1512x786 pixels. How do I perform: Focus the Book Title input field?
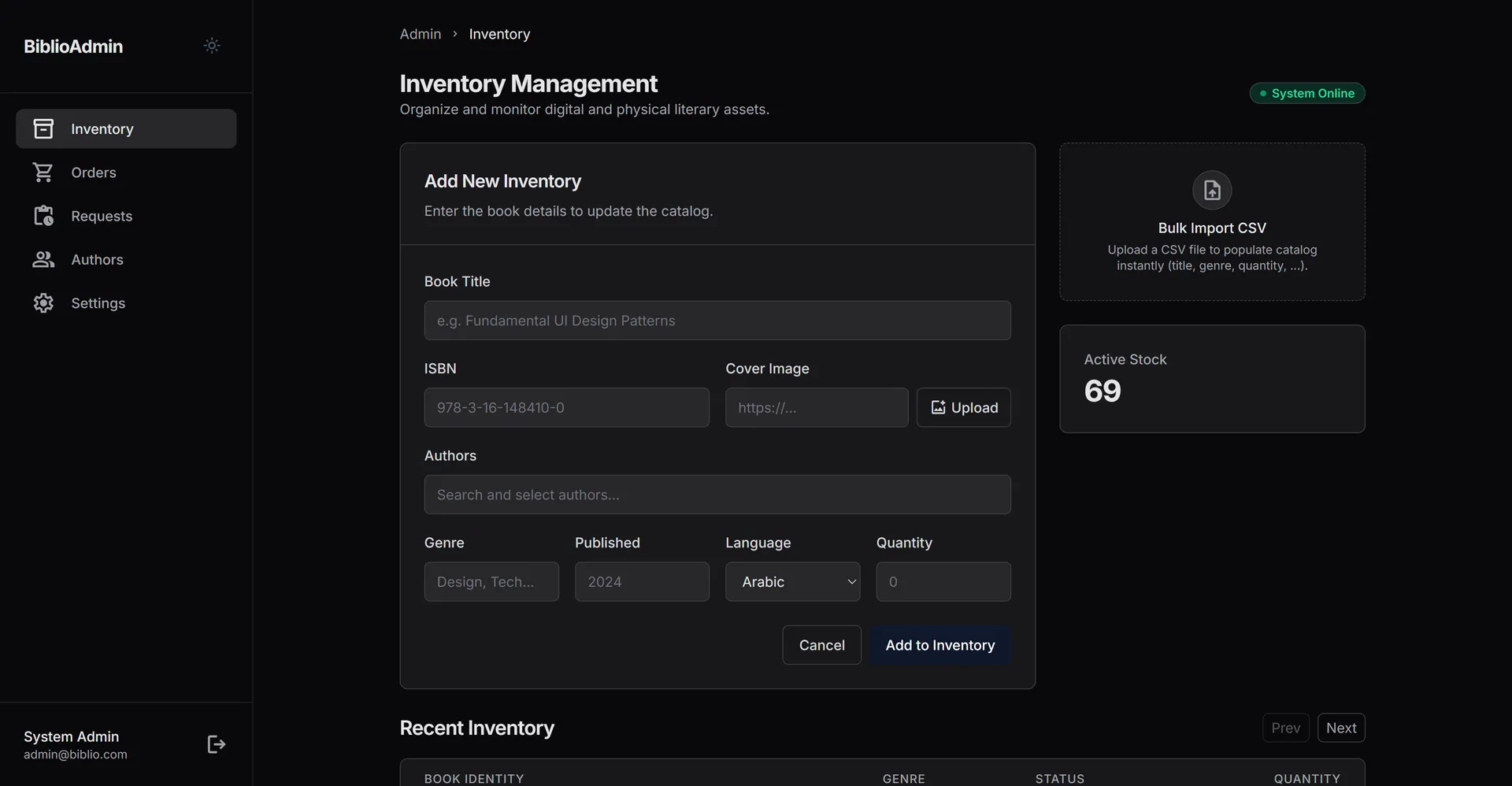(x=717, y=321)
